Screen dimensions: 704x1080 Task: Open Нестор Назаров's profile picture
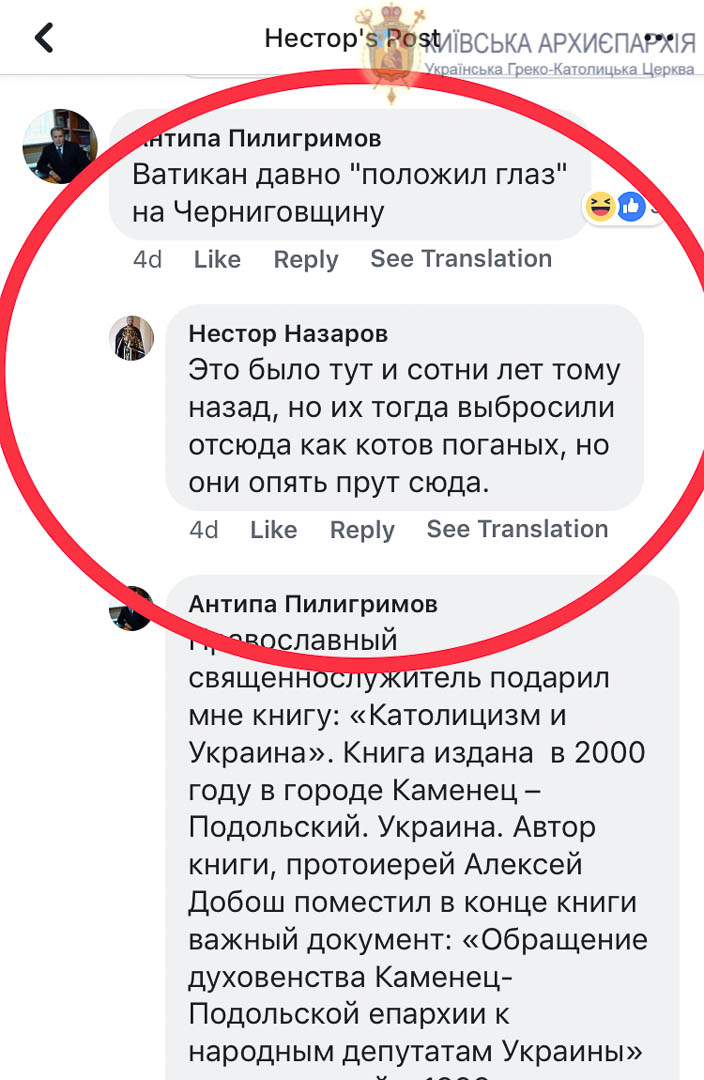(132, 338)
